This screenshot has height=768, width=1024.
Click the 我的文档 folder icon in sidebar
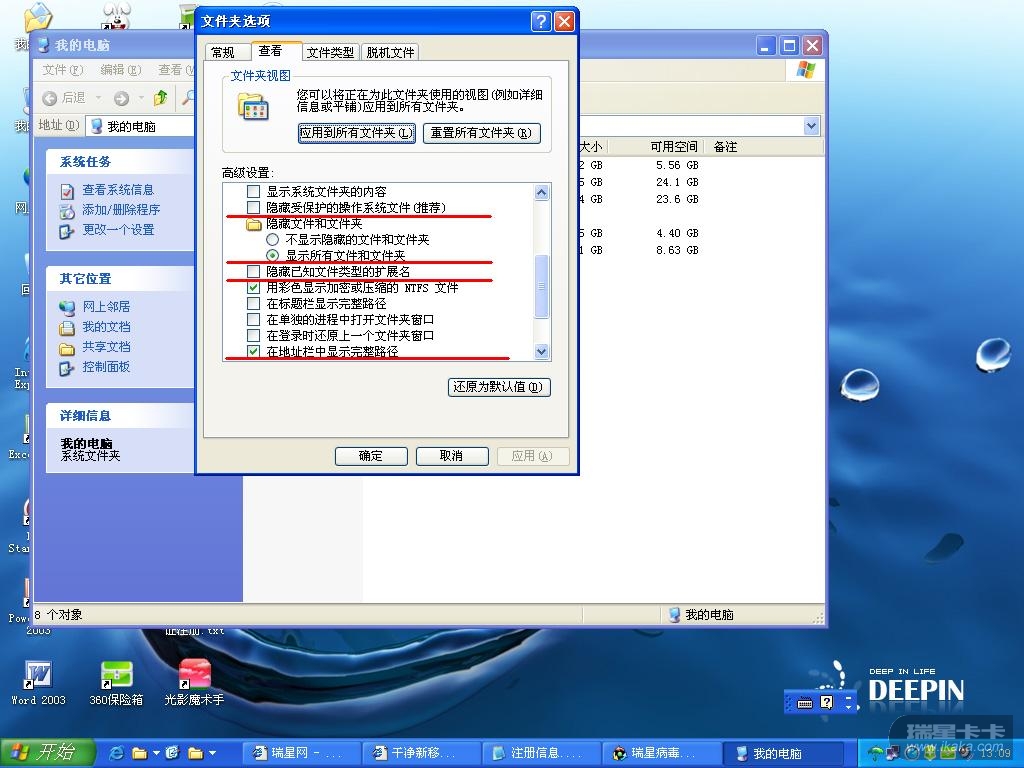[67, 327]
